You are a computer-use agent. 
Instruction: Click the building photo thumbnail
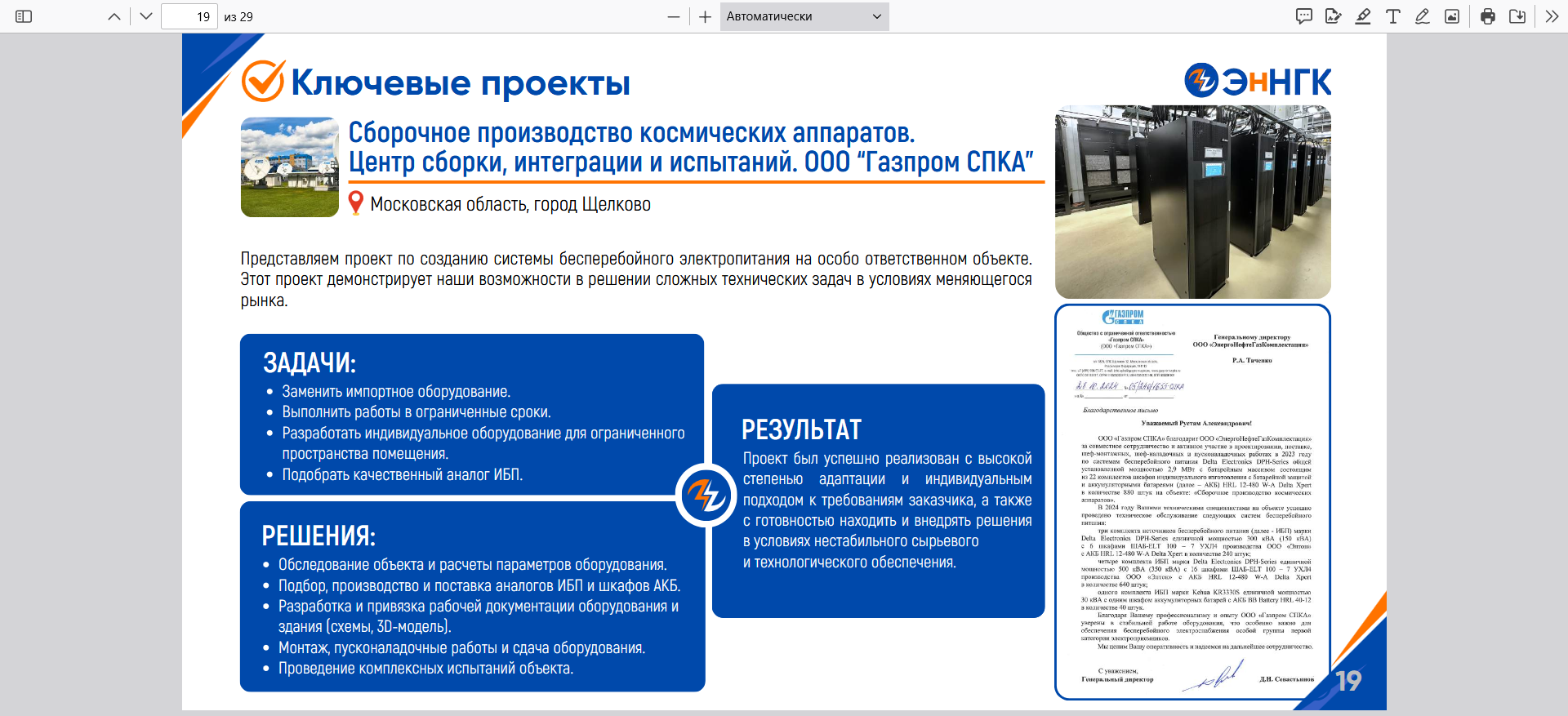click(290, 167)
